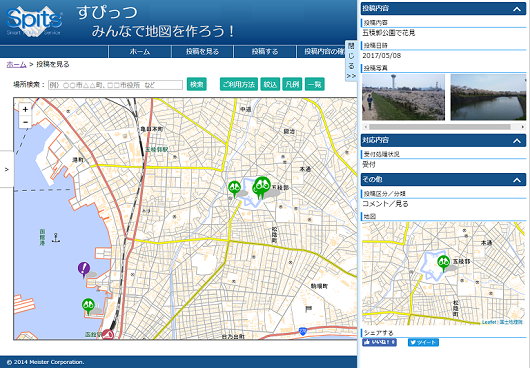Select the small green binoculars marker left of Goryokaku
The width and height of the screenshot is (530, 368).
pos(234,189)
